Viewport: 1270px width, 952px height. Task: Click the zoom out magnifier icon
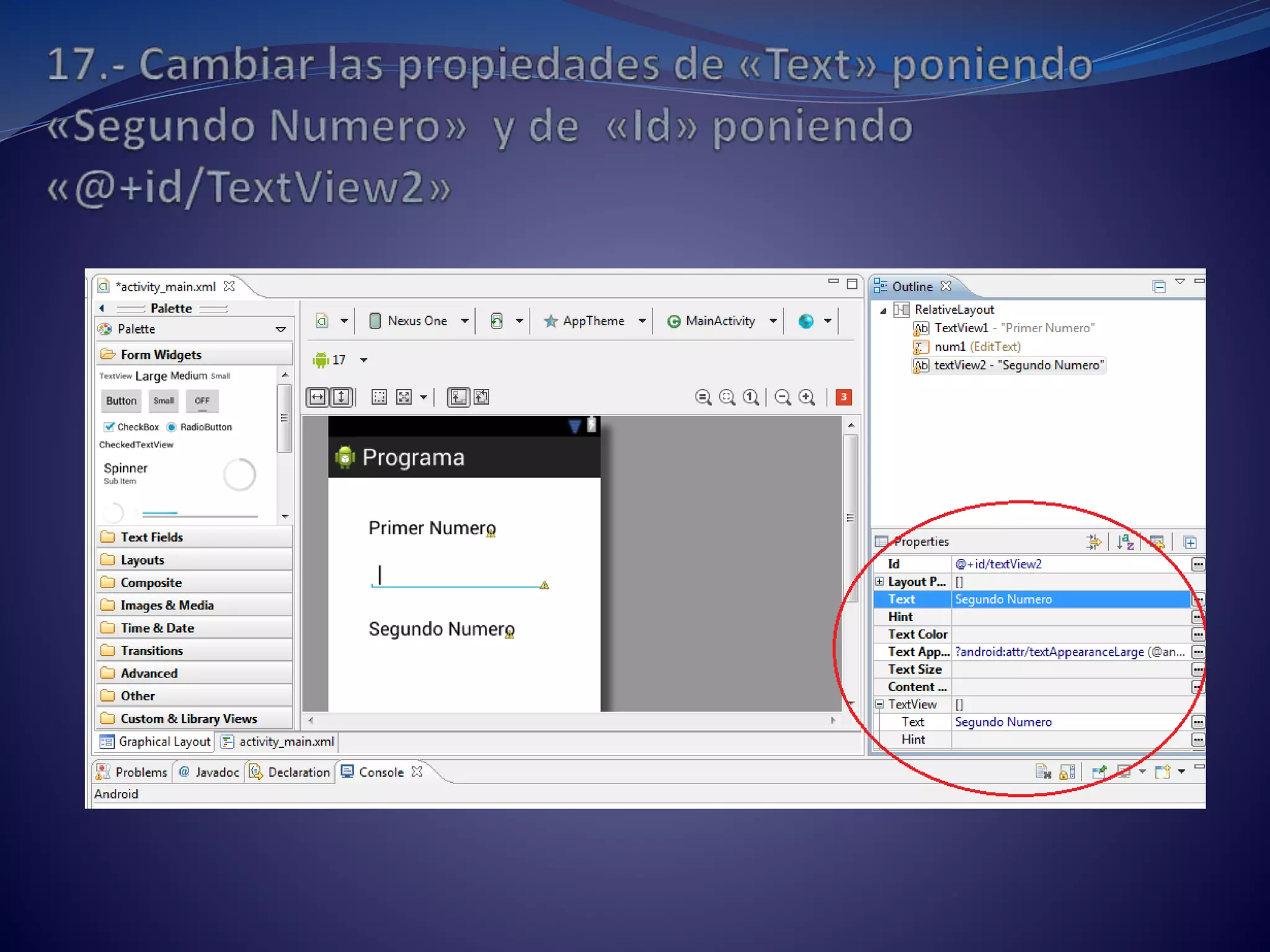tap(783, 397)
